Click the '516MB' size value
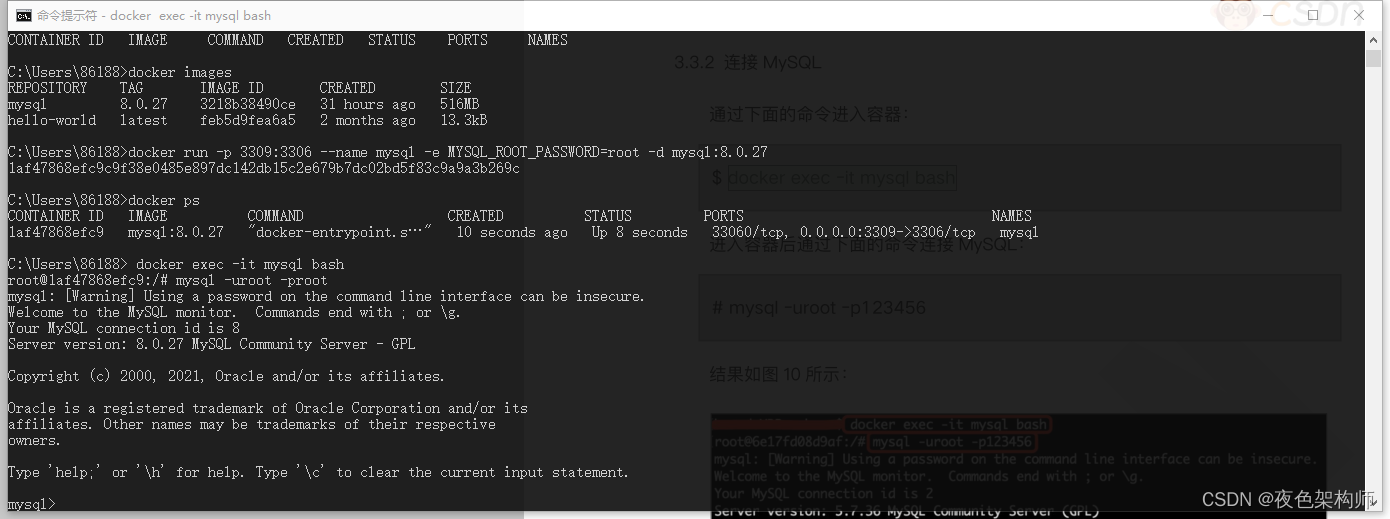The width and height of the screenshot is (1390, 519). click(x=459, y=104)
